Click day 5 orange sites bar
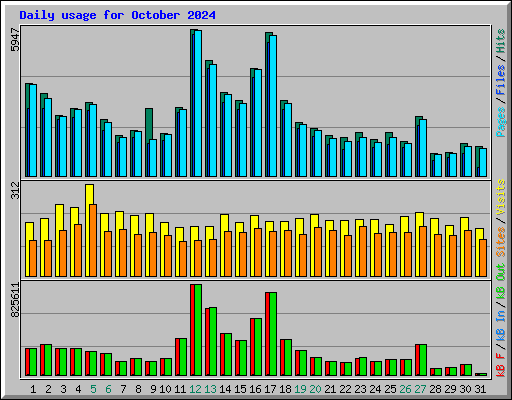 [x=93, y=240]
